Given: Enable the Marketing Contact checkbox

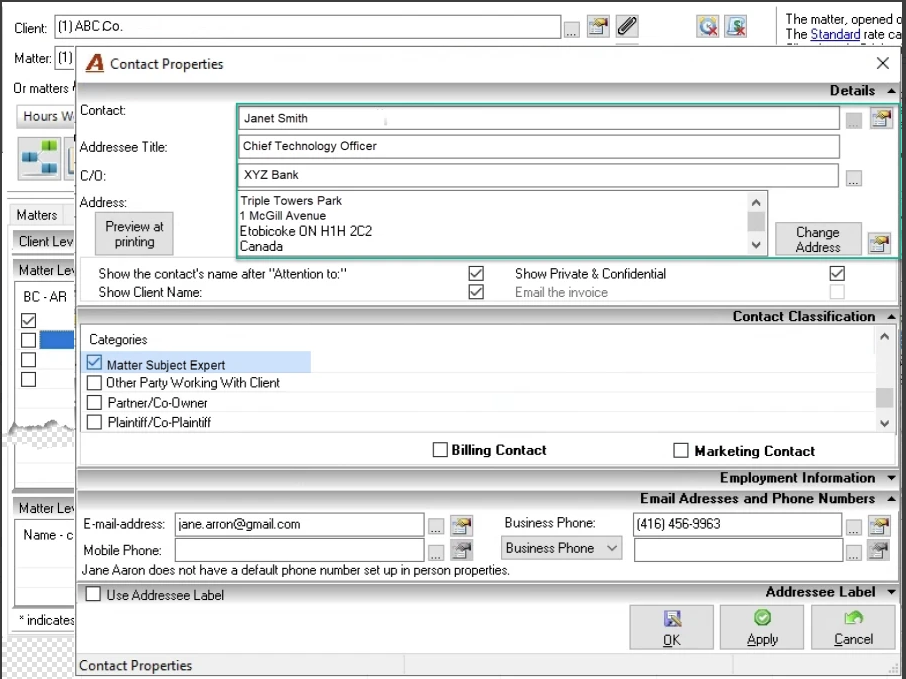Looking at the screenshot, I should tap(681, 450).
